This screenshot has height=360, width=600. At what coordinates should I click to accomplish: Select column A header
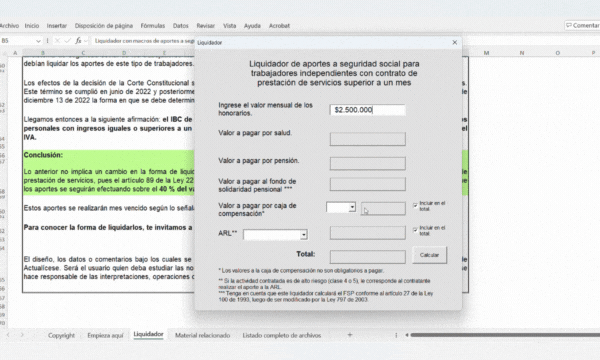pyautogui.click(x=15, y=53)
